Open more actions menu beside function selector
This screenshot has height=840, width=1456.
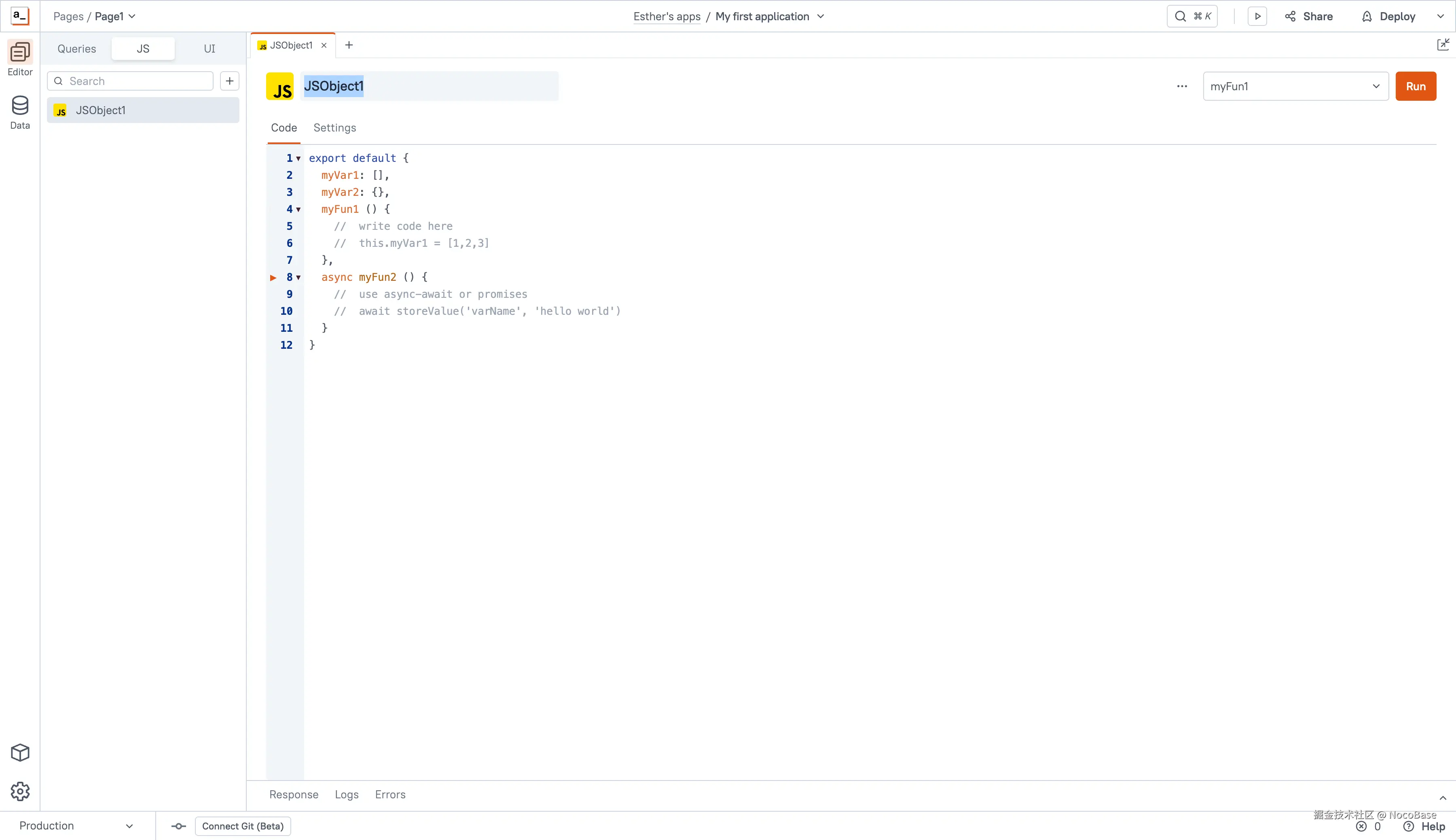(1181, 86)
